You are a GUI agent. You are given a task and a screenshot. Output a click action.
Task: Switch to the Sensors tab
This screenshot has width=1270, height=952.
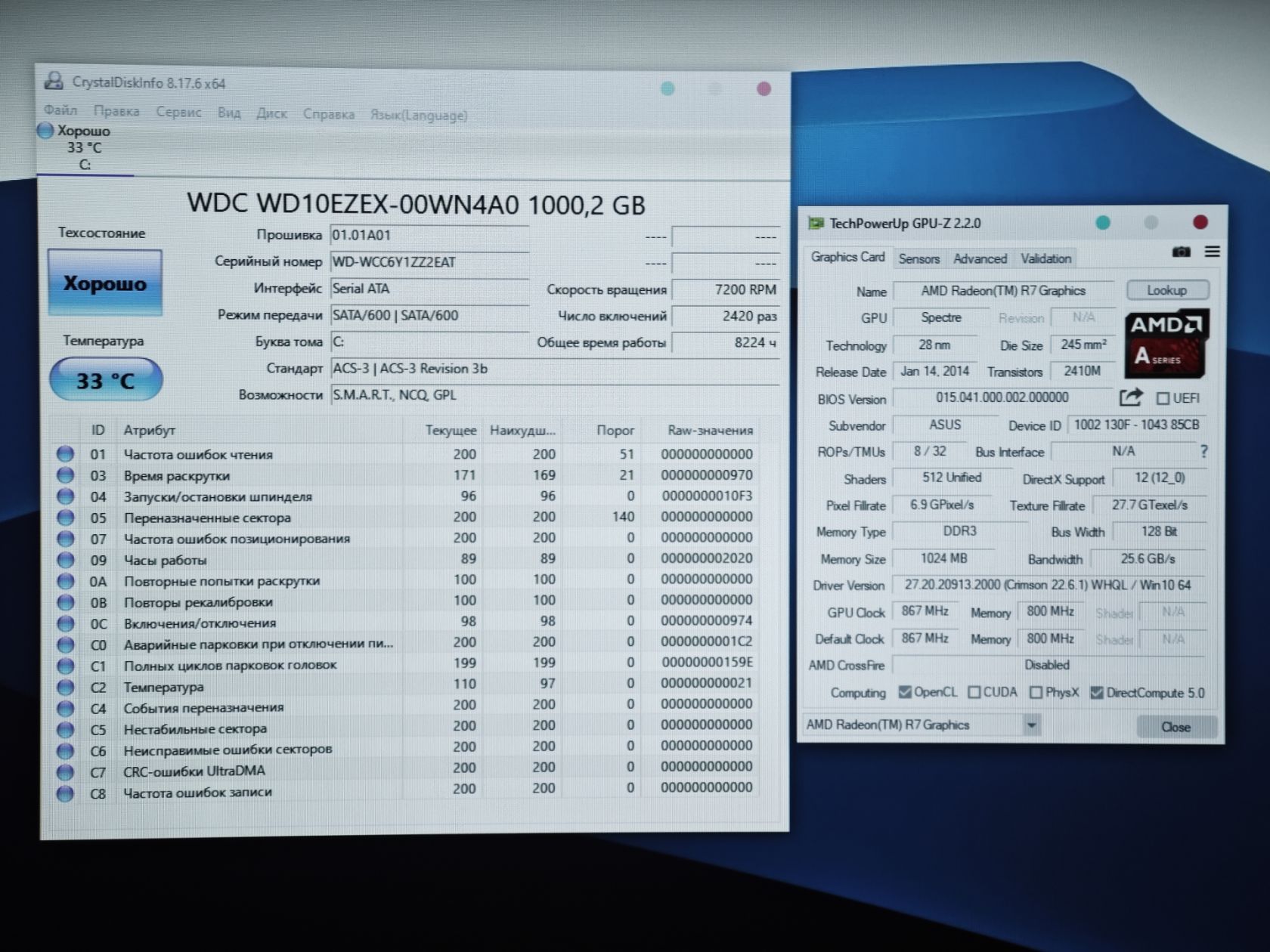click(x=919, y=258)
